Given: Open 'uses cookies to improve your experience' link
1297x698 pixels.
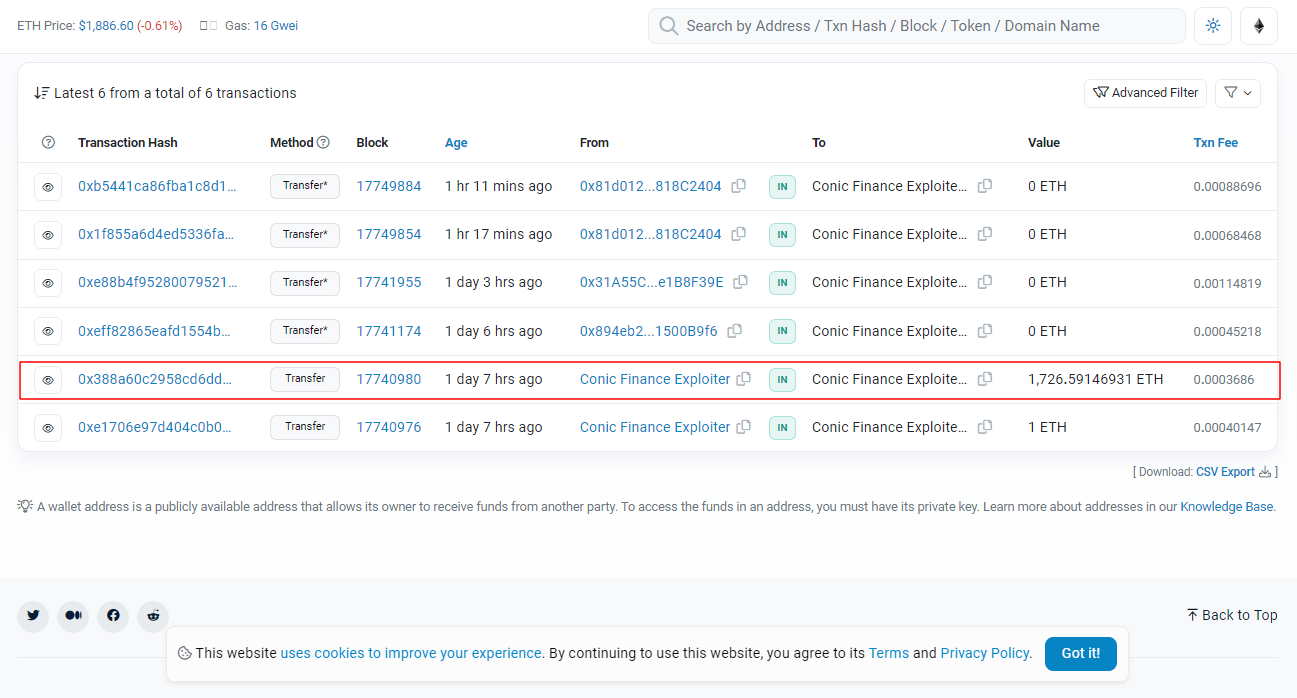Looking at the screenshot, I should coord(411,653).
